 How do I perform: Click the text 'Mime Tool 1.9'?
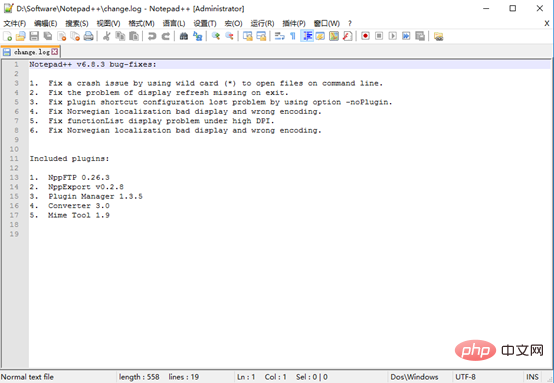point(79,215)
